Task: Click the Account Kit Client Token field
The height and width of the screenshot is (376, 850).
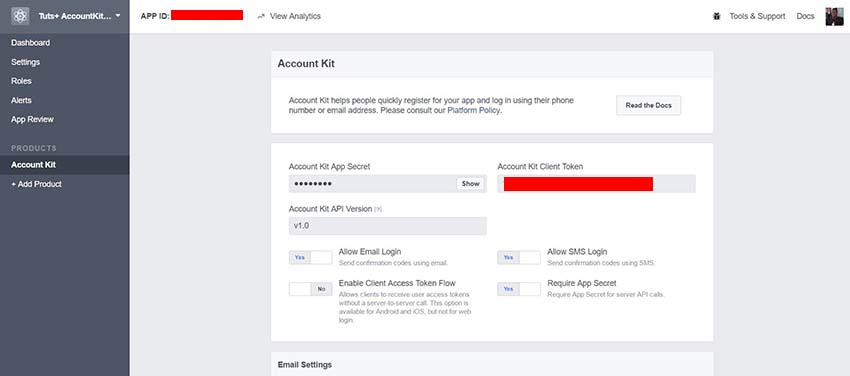Action: (596, 184)
